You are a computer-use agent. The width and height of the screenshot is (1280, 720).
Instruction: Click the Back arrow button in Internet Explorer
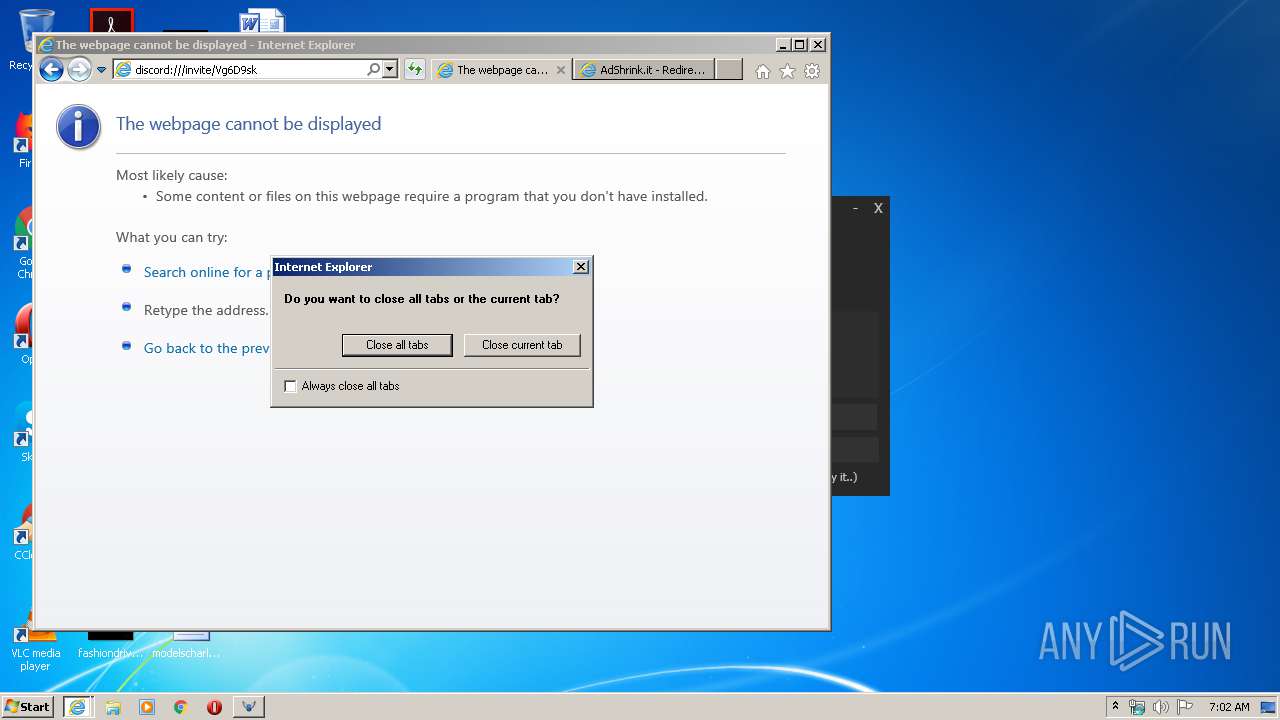point(51,69)
